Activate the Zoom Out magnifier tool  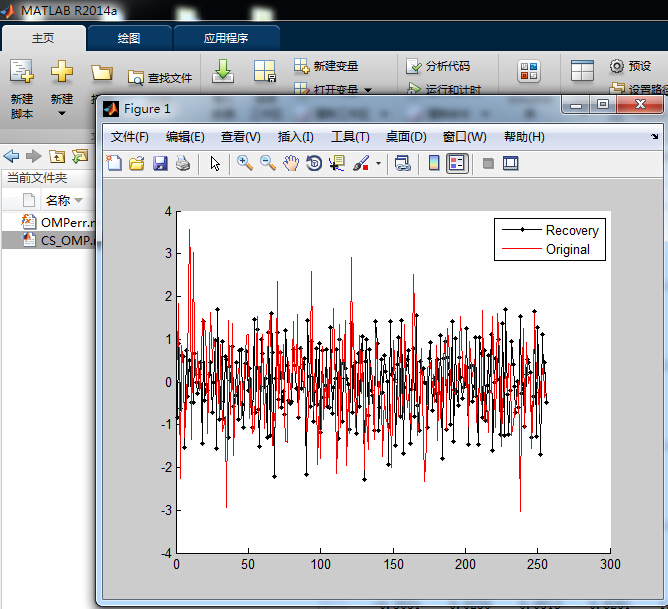pos(268,164)
